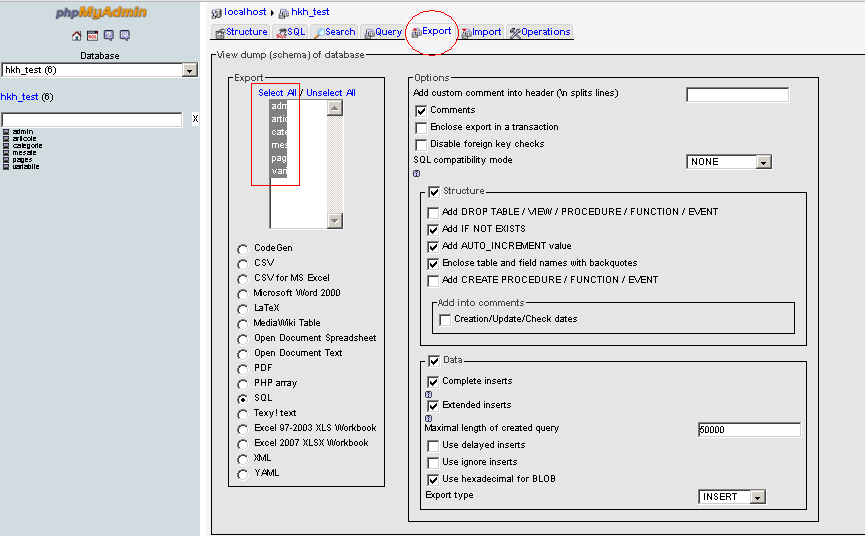Screen dimensions: 865x536
Task: Enable Add CREATE PROCEDURE option
Action: [x=433, y=281]
